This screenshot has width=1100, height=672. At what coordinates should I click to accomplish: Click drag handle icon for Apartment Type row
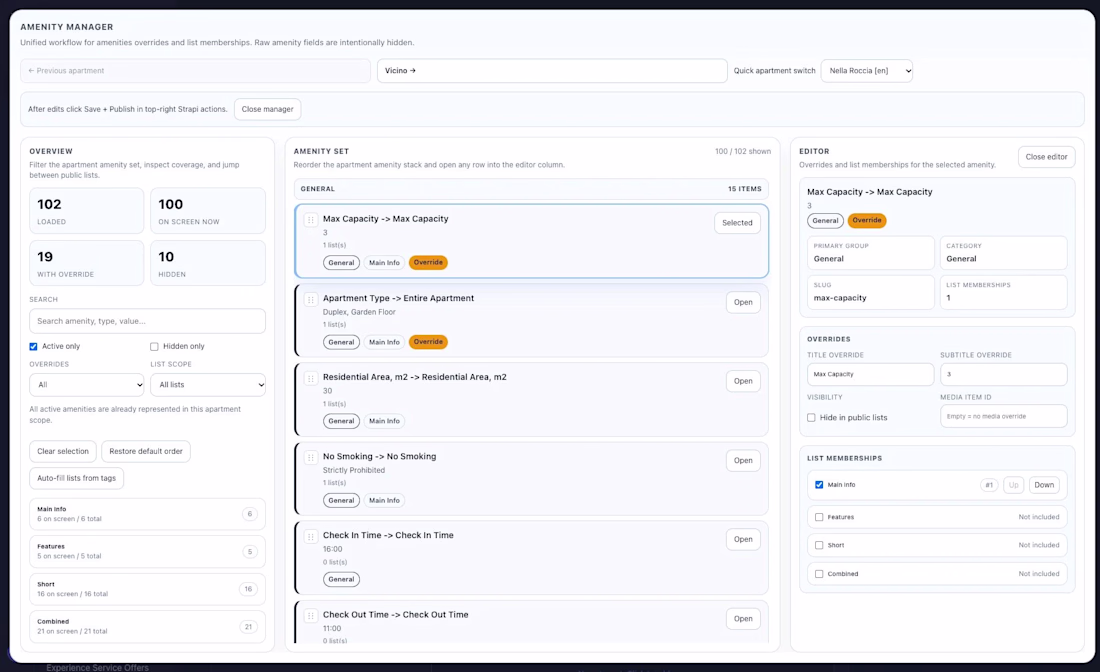pyautogui.click(x=310, y=300)
